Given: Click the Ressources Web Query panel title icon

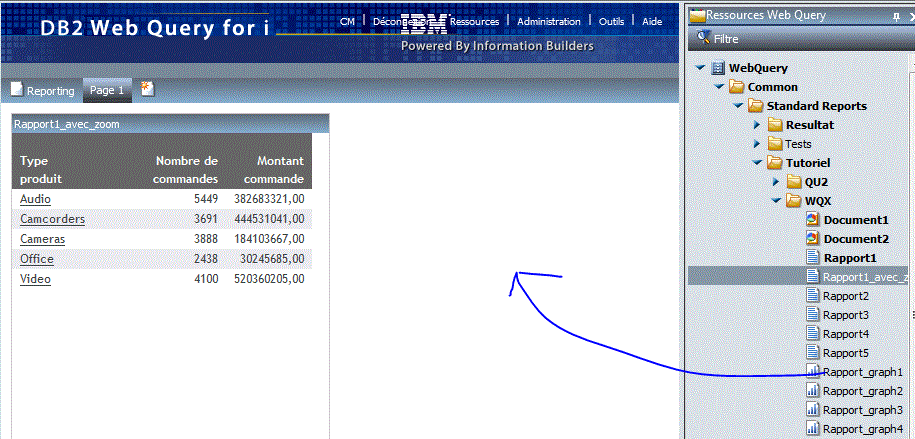Looking at the screenshot, I should click(x=697, y=15).
